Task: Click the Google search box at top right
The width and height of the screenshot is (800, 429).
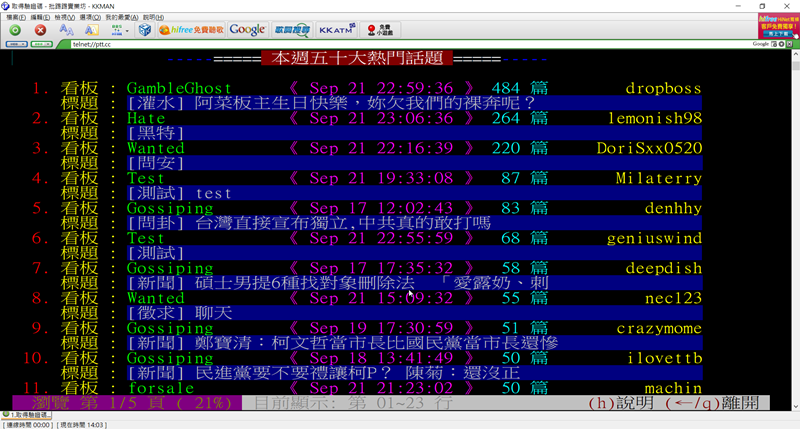Action: [761, 44]
